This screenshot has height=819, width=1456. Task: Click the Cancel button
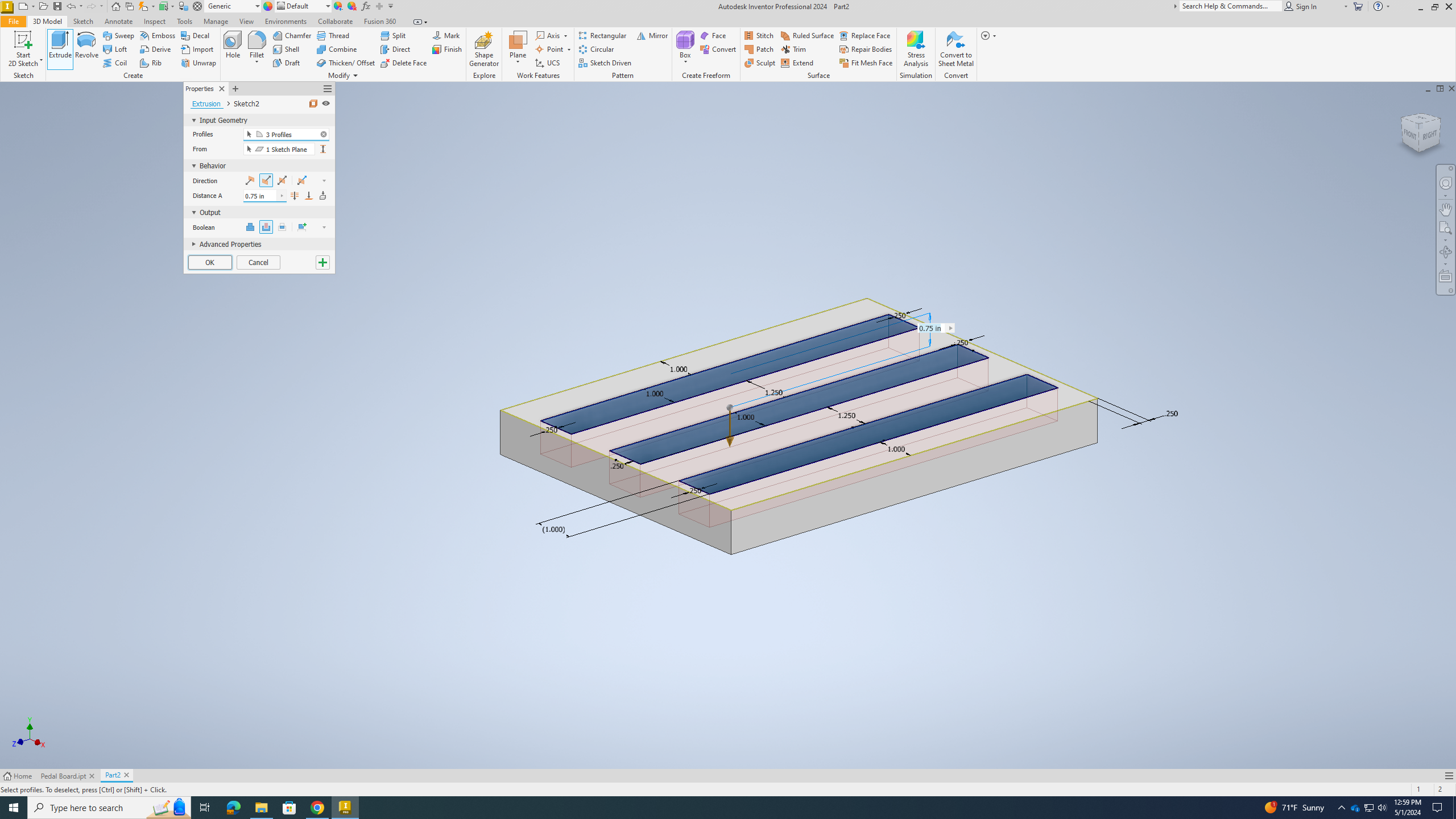coord(258,263)
